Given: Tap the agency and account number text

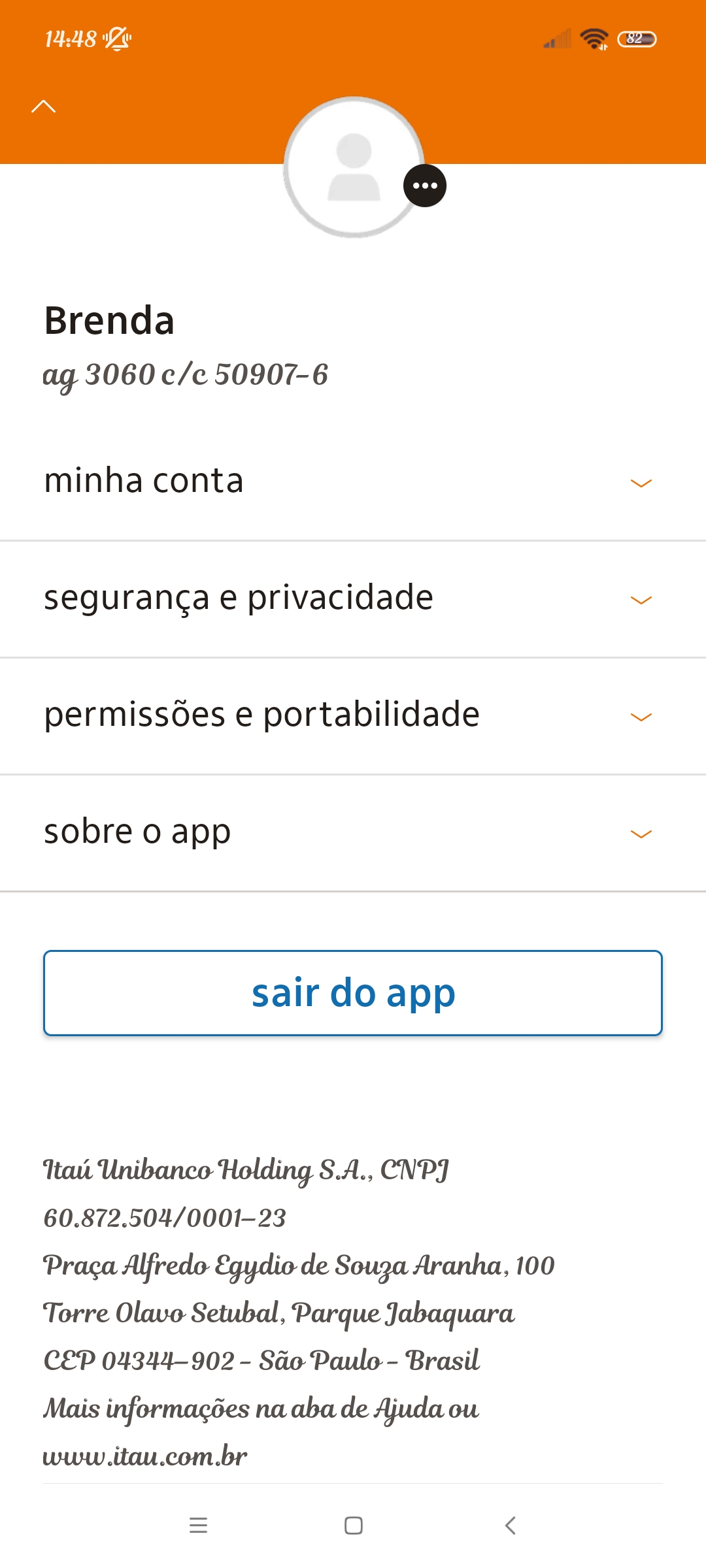Looking at the screenshot, I should tap(186, 375).
